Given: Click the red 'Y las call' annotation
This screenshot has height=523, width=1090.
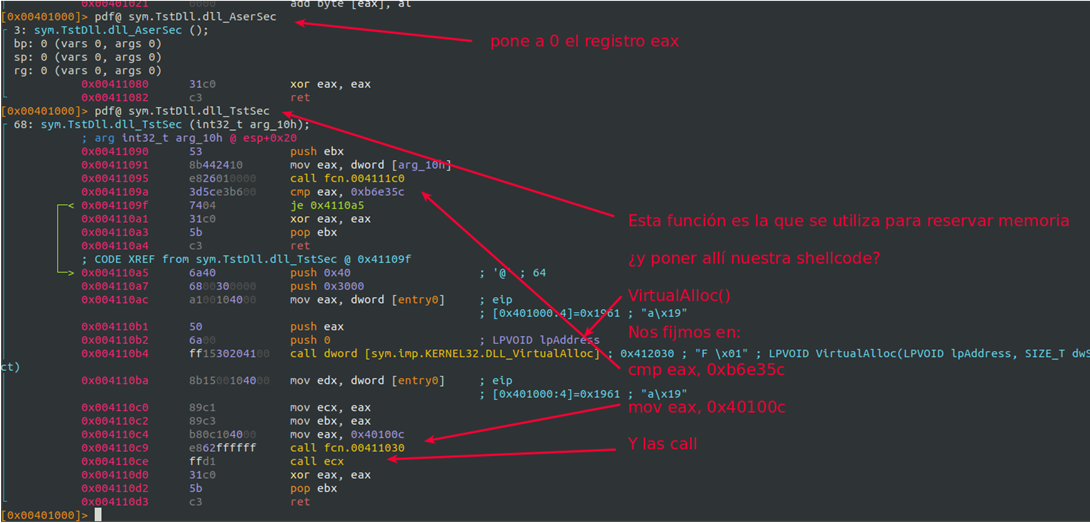Looking at the screenshot, I should click(662, 444).
